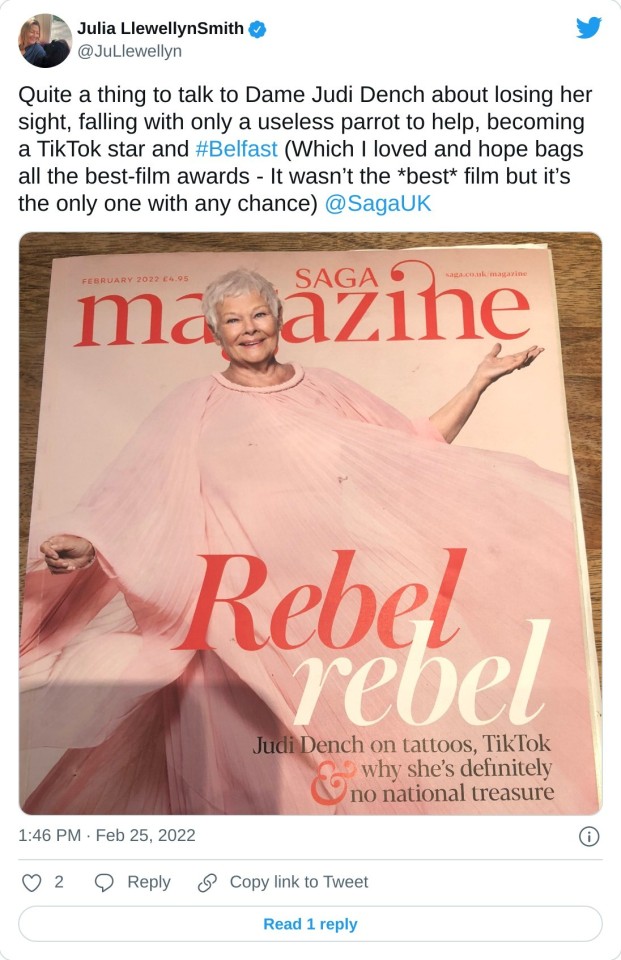This screenshot has height=960, width=621.
Task: Click the Reply text label
Action: pyautogui.click(x=149, y=882)
